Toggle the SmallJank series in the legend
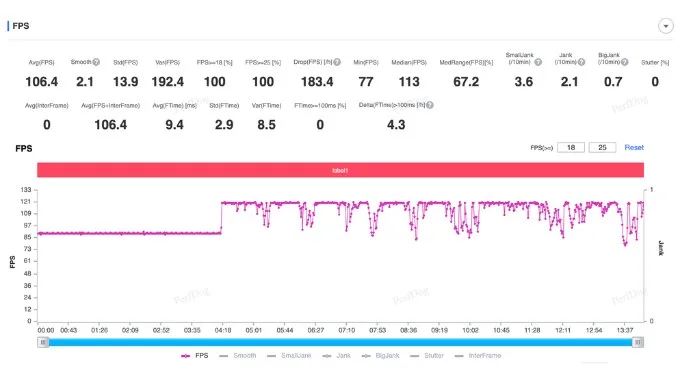Viewport: 680px width, 382px height. (289, 356)
